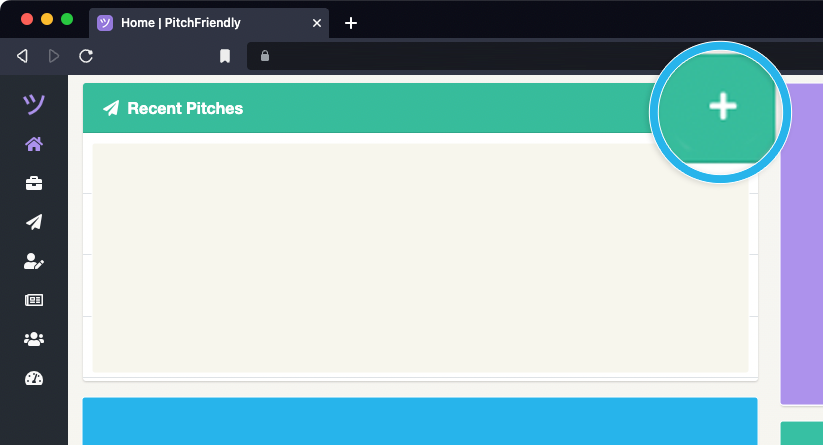Click paper plane icon beside Recent Pitches
This screenshot has width=823, height=445.
pos(111,108)
